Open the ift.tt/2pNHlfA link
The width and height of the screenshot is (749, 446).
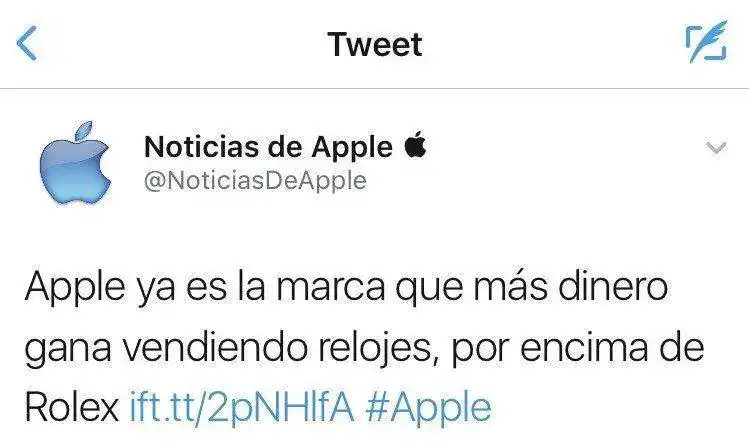click(x=242, y=407)
